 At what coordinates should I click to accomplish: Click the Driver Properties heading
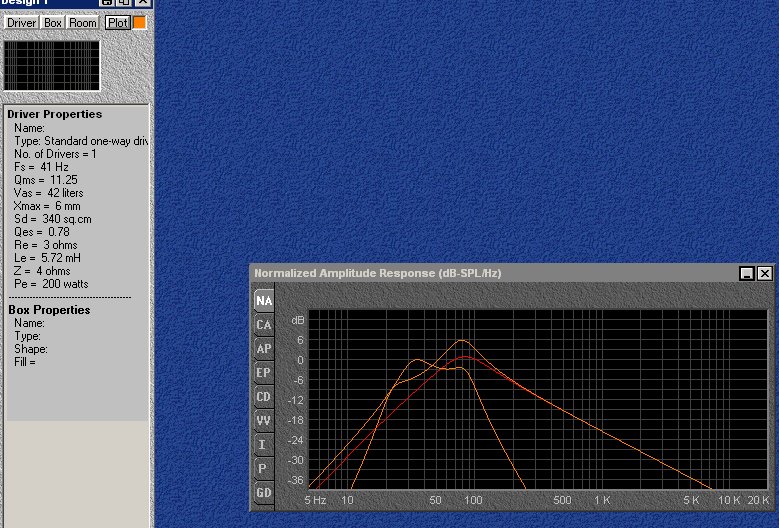(55, 114)
